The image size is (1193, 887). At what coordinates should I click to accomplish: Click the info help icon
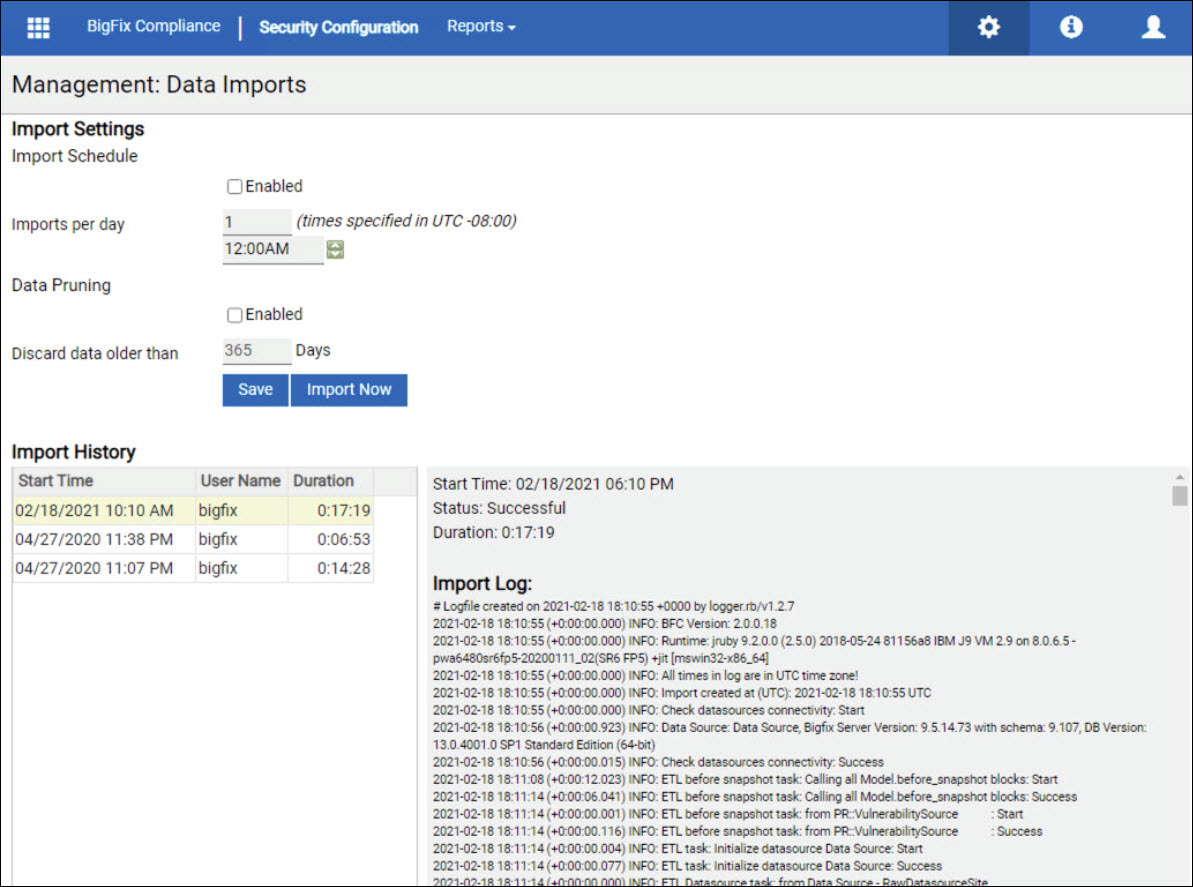(1071, 27)
